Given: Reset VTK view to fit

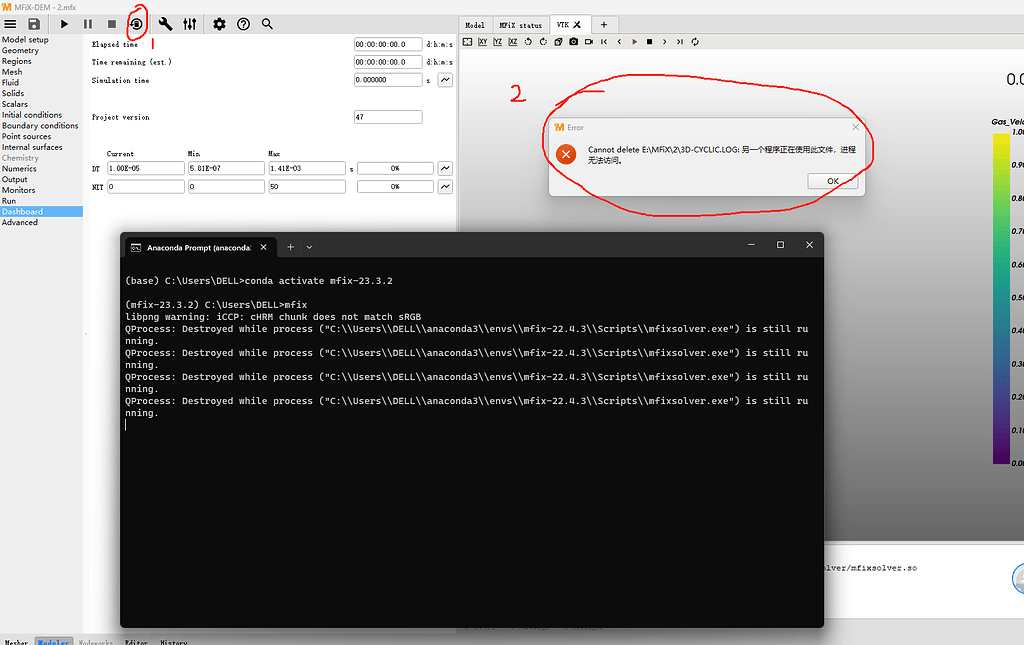Looking at the screenshot, I should [x=468, y=42].
